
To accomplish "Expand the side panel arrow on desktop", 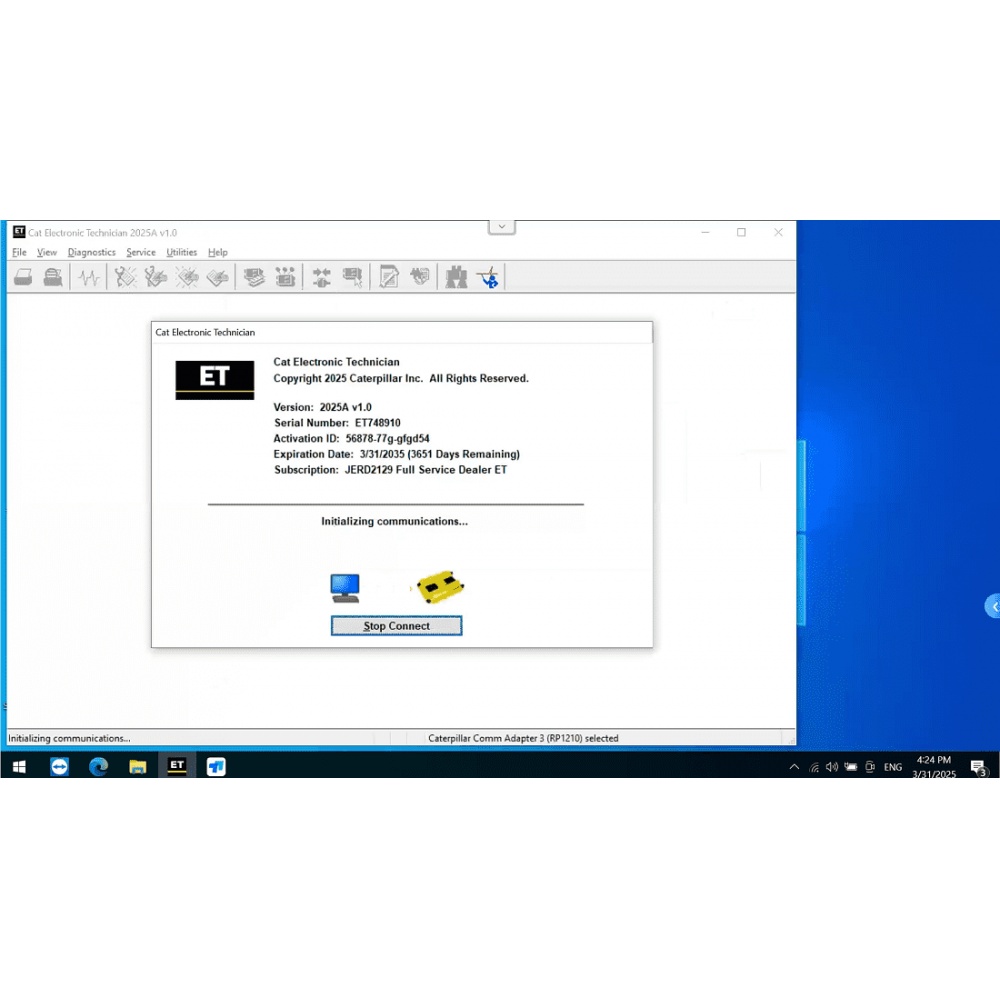I will point(993,606).
